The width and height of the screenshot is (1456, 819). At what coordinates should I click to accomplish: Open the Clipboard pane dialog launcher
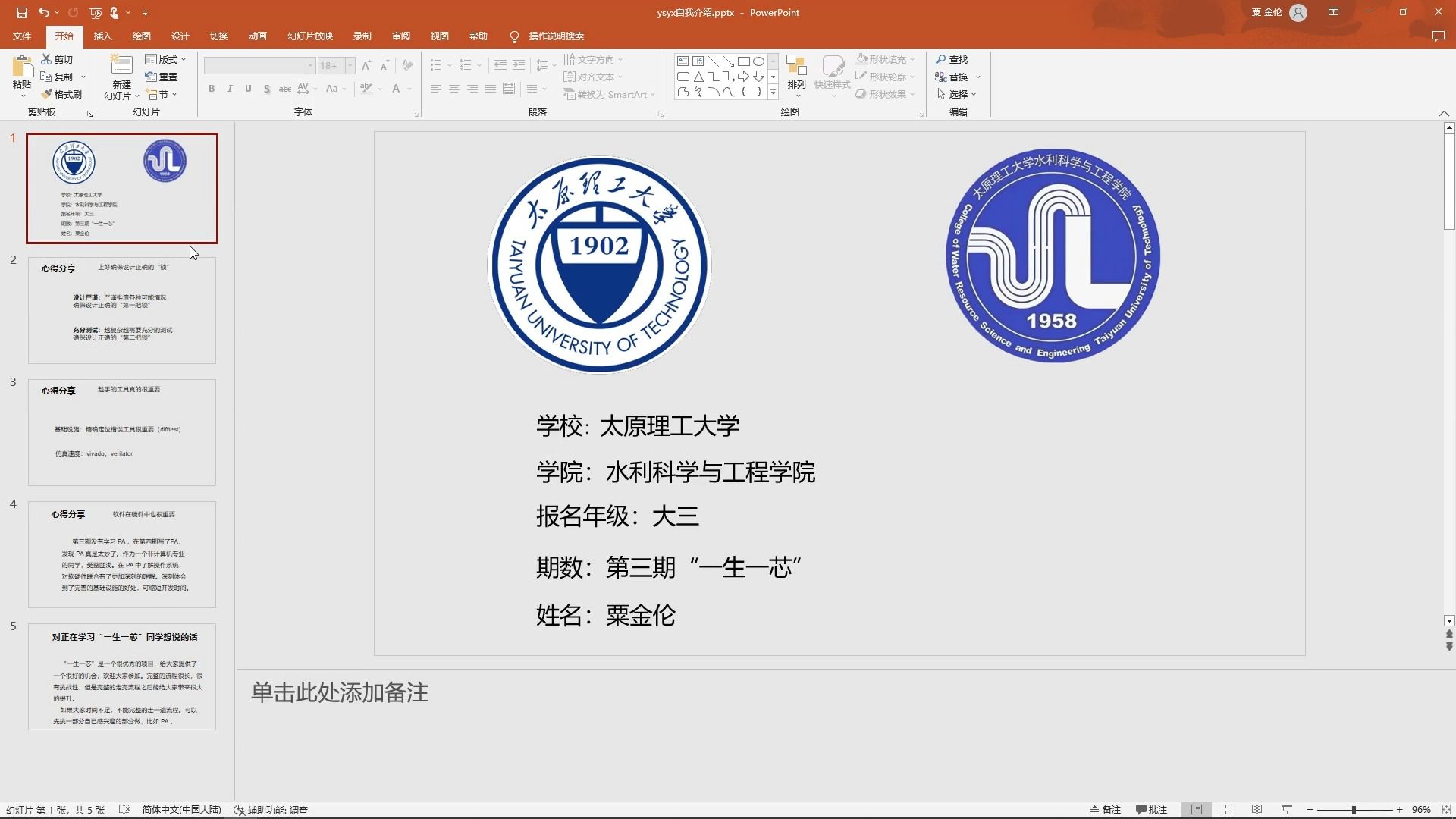(x=90, y=114)
